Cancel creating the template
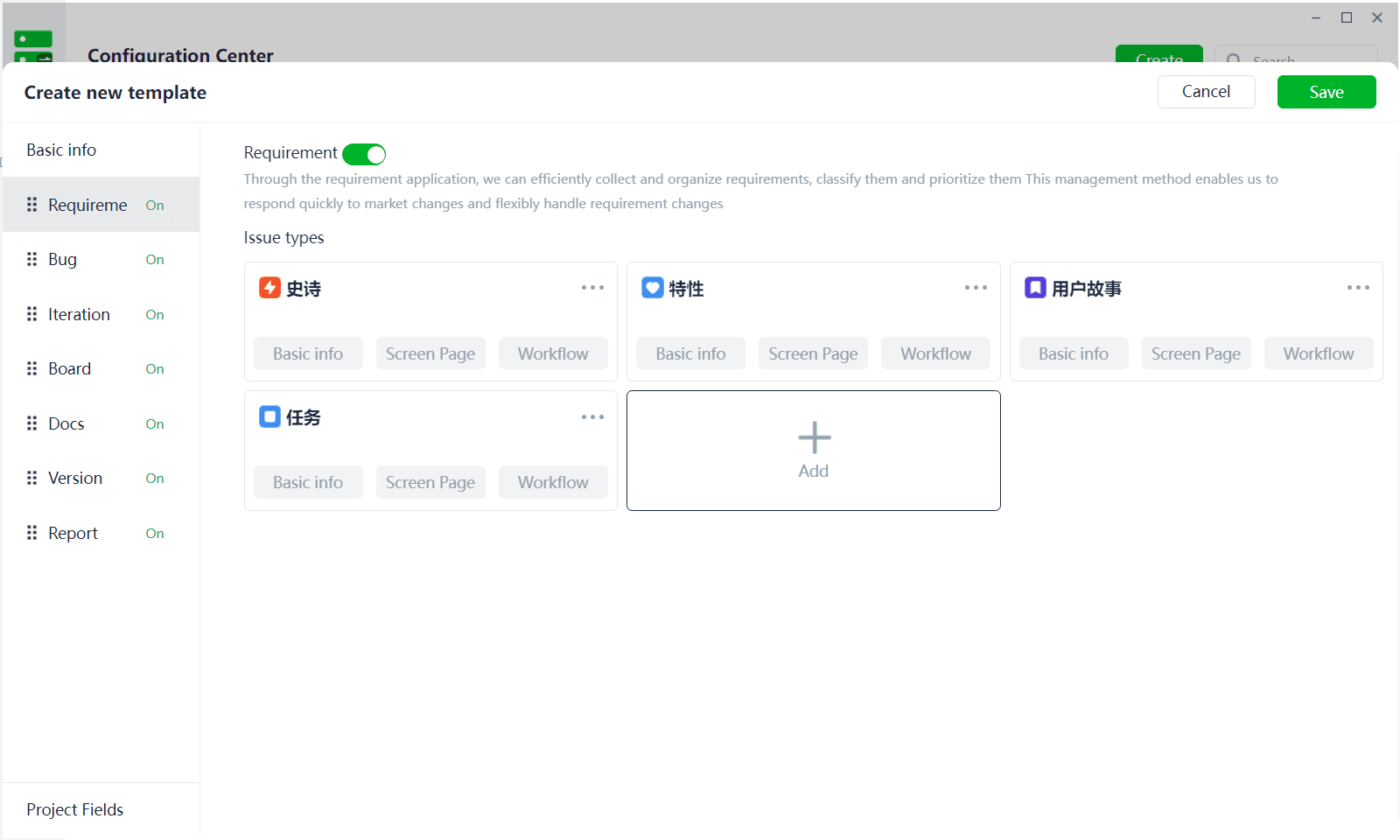The height and width of the screenshot is (840, 1400). pyautogui.click(x=1206, y=92)
